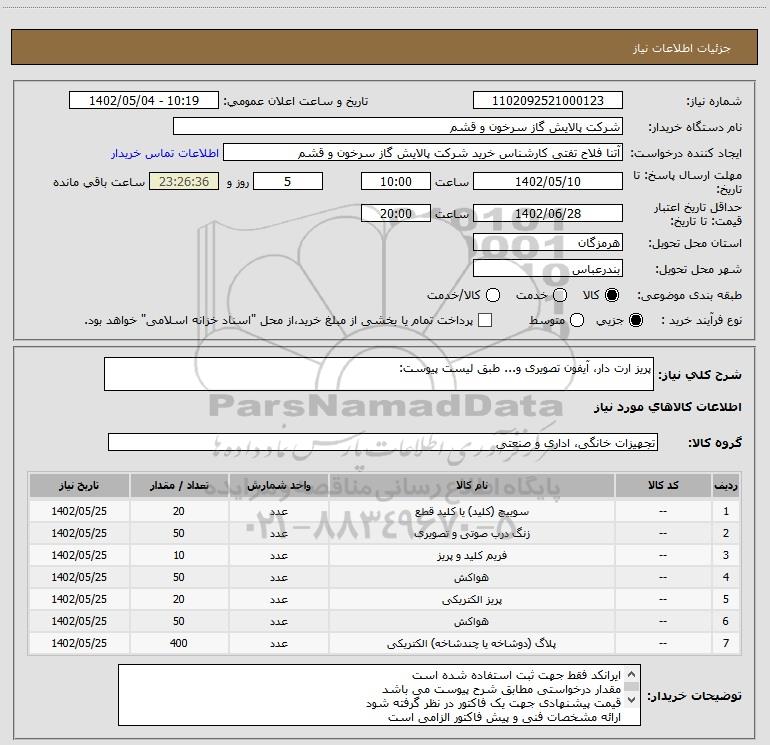Click the شماره نیاز field 1102092521000123
The height and width of the screenshot is (745, 770).
pos(548,101)
